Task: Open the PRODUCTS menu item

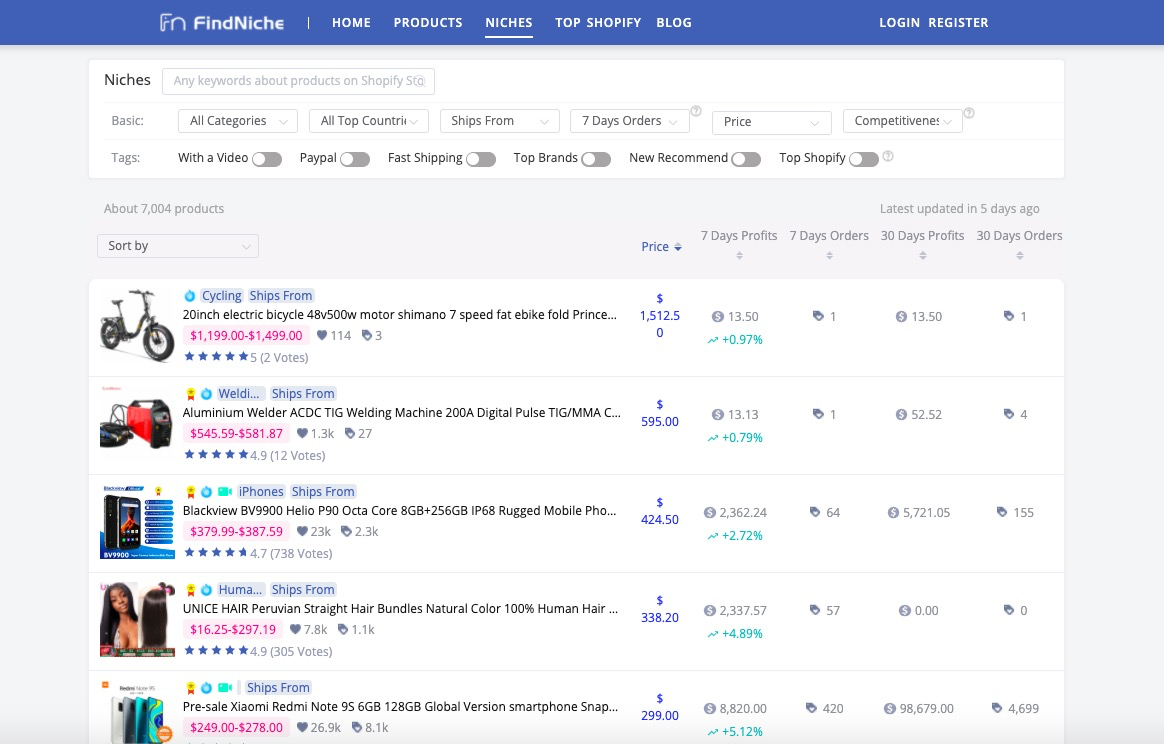Action: tap(428, 22)
